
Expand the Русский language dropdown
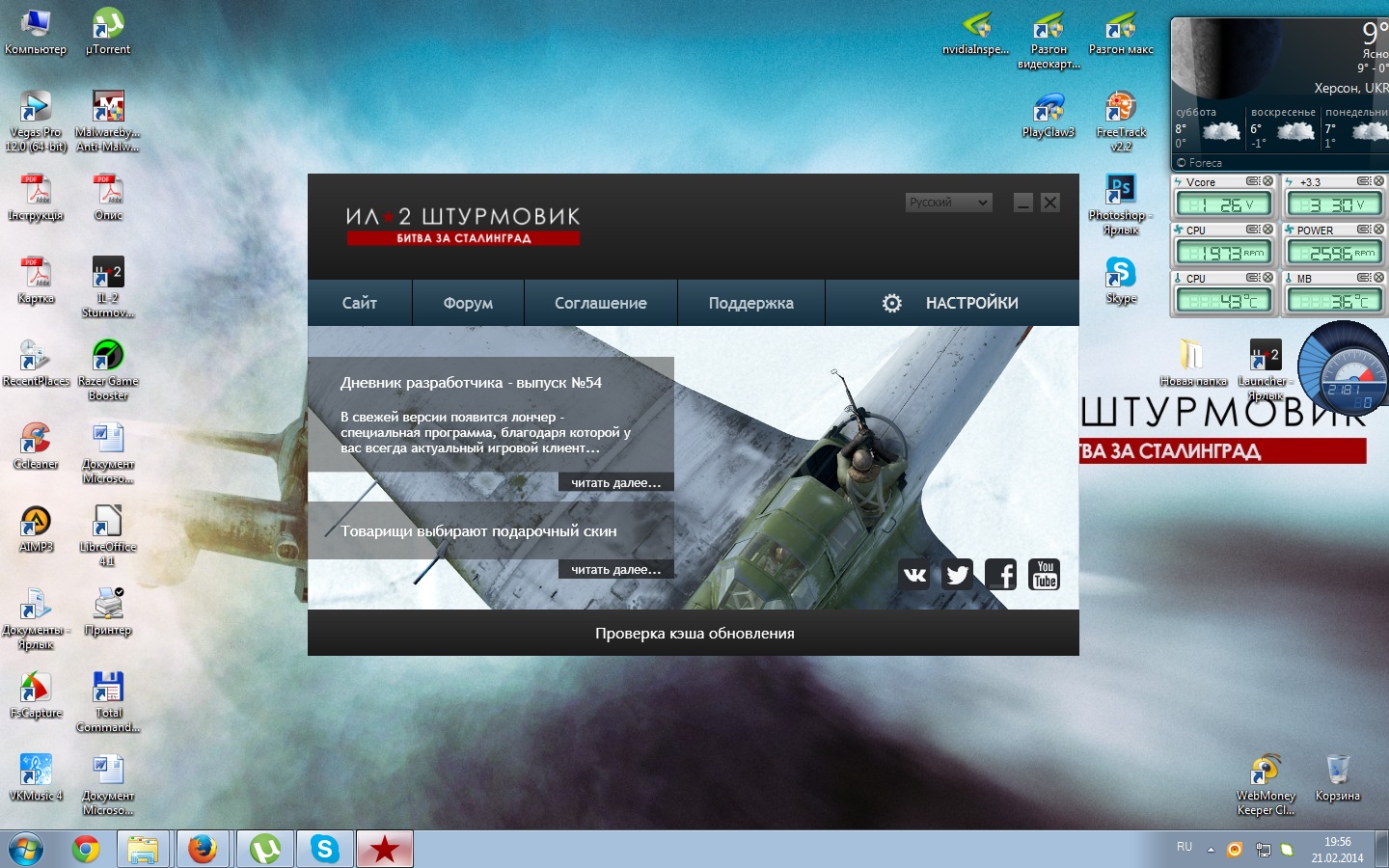click(x=949, y=202)
